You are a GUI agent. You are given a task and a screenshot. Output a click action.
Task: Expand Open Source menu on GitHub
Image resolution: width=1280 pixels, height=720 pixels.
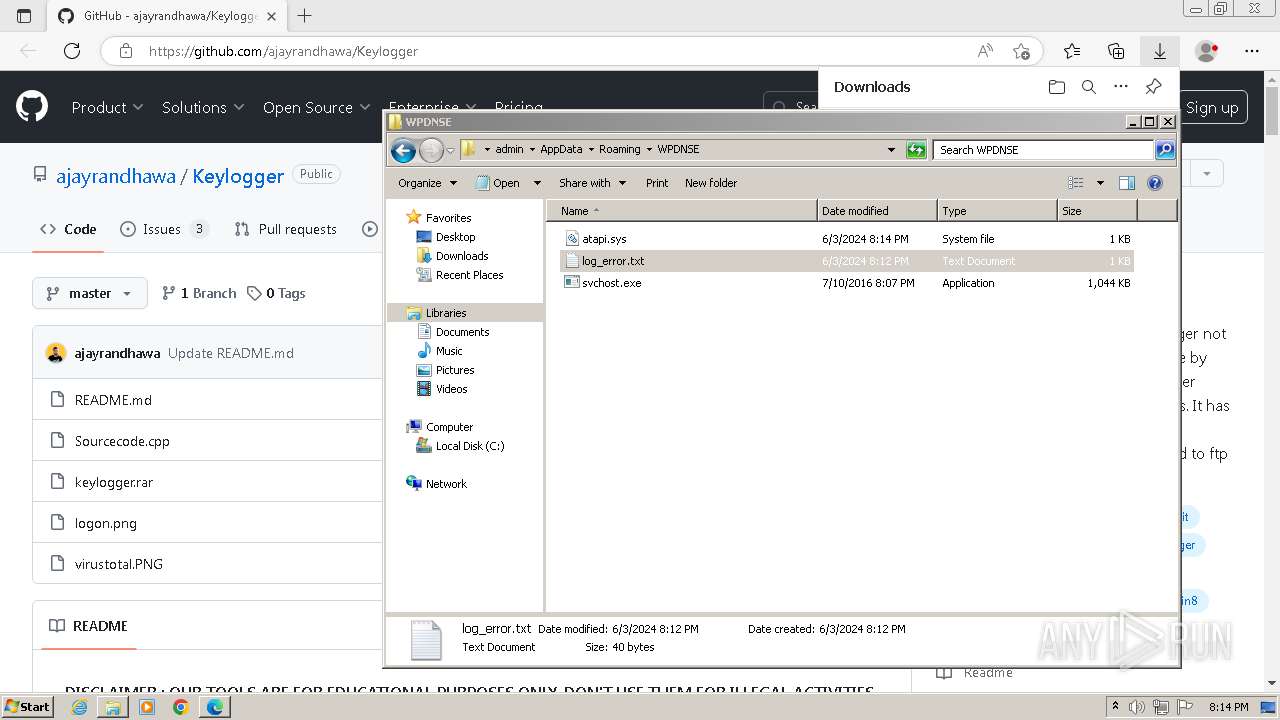click(x=316, y=107)
